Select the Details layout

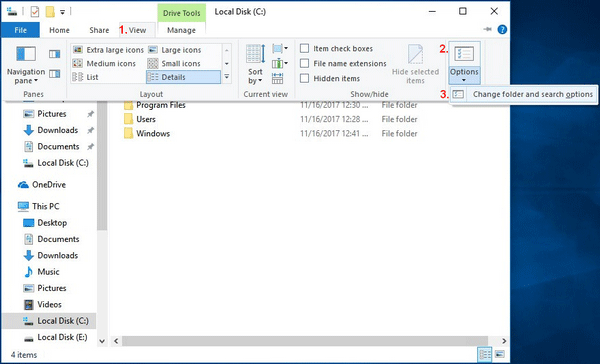click(x=183, y=77)
